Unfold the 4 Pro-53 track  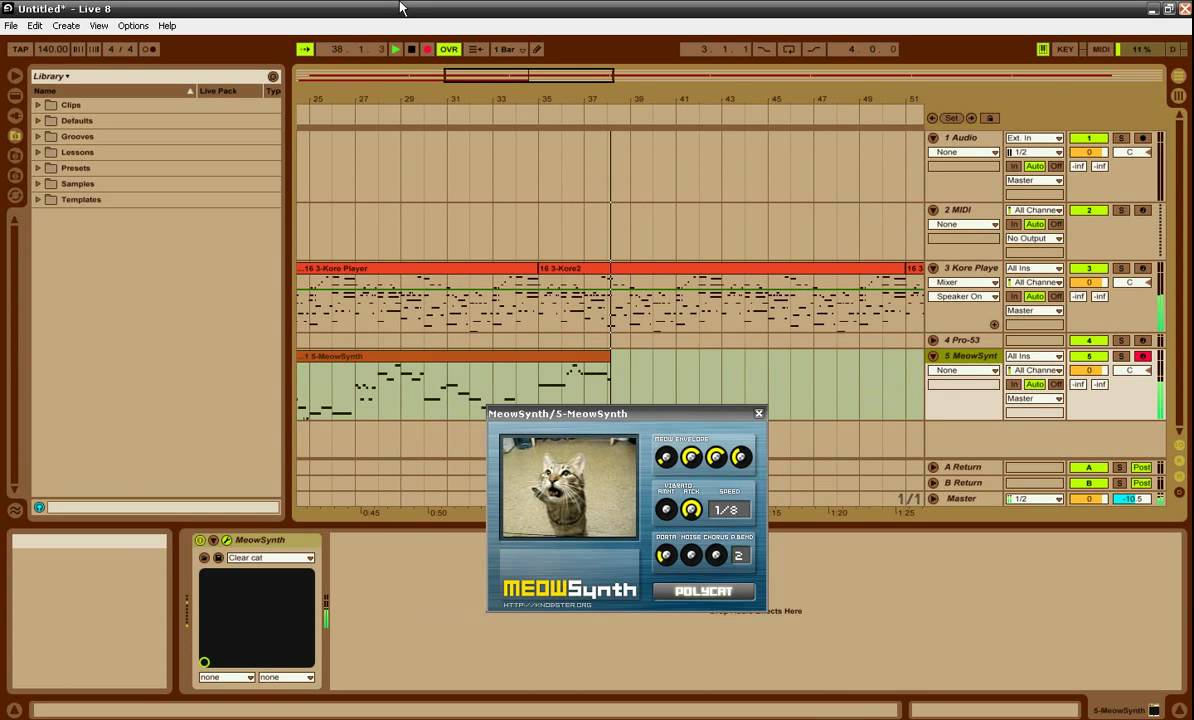tap(933, 340)
